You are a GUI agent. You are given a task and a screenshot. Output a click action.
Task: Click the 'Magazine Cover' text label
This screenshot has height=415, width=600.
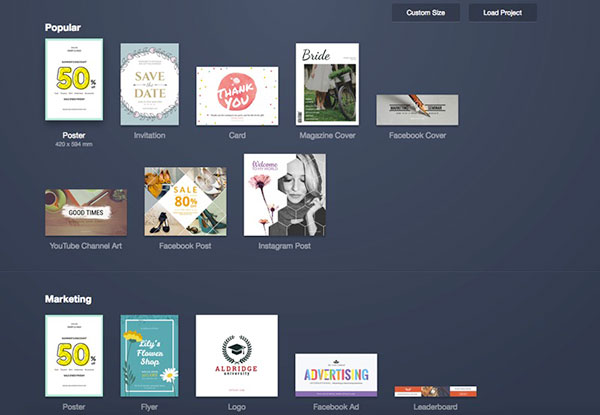329,134
